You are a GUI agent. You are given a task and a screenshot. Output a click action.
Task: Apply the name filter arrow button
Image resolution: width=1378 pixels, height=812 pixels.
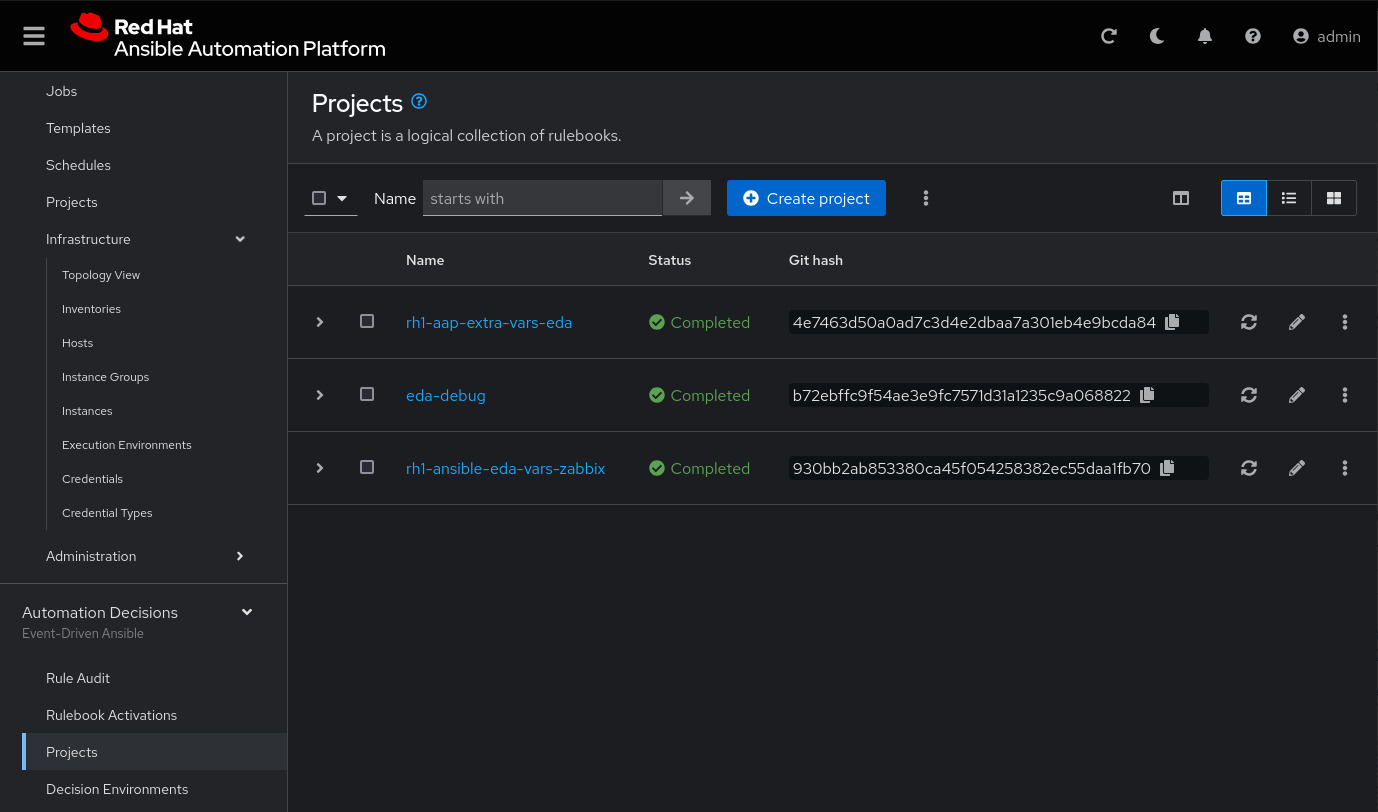click(x=687, y=198)
